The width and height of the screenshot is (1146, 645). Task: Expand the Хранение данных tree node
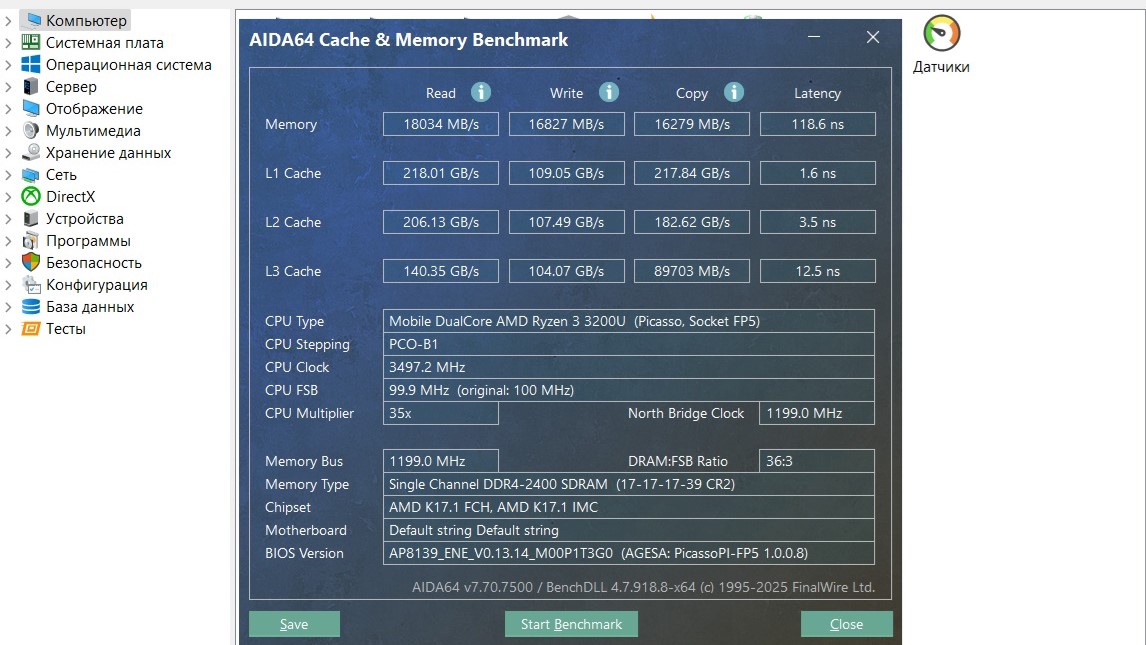point(8,152)
